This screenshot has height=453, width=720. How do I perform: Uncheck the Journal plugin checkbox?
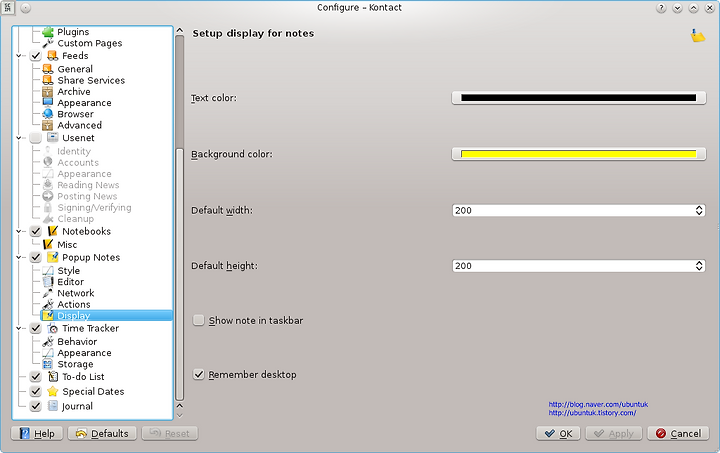pos(36,406)
